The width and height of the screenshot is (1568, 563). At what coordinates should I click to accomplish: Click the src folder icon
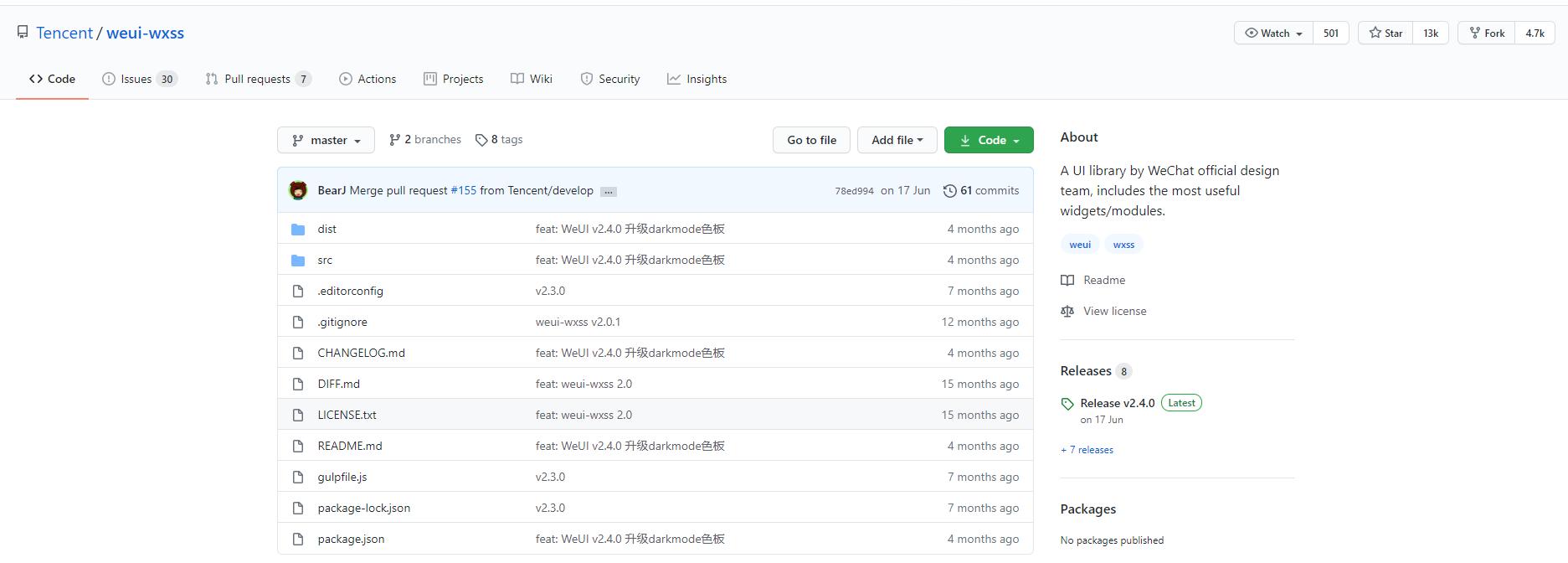coord(297,261)
